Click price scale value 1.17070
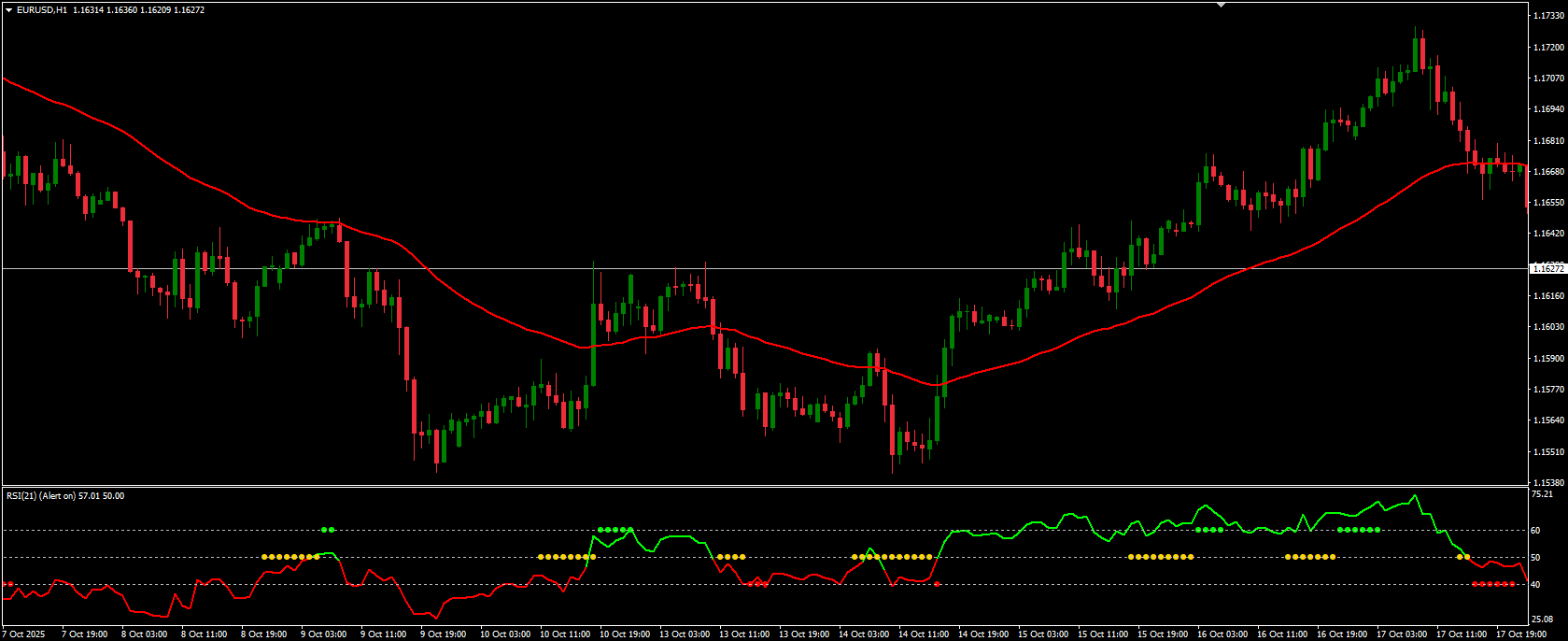Viewport: 1568px width, 641px height. 1548,78
